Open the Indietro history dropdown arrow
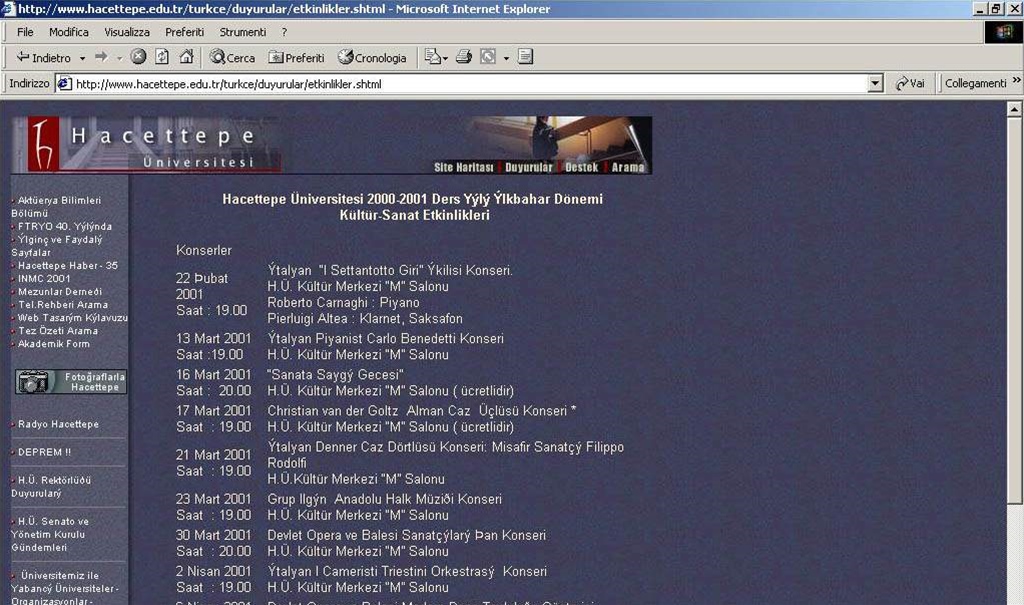The image size is (1024, 605). click(x=82, y=58)
